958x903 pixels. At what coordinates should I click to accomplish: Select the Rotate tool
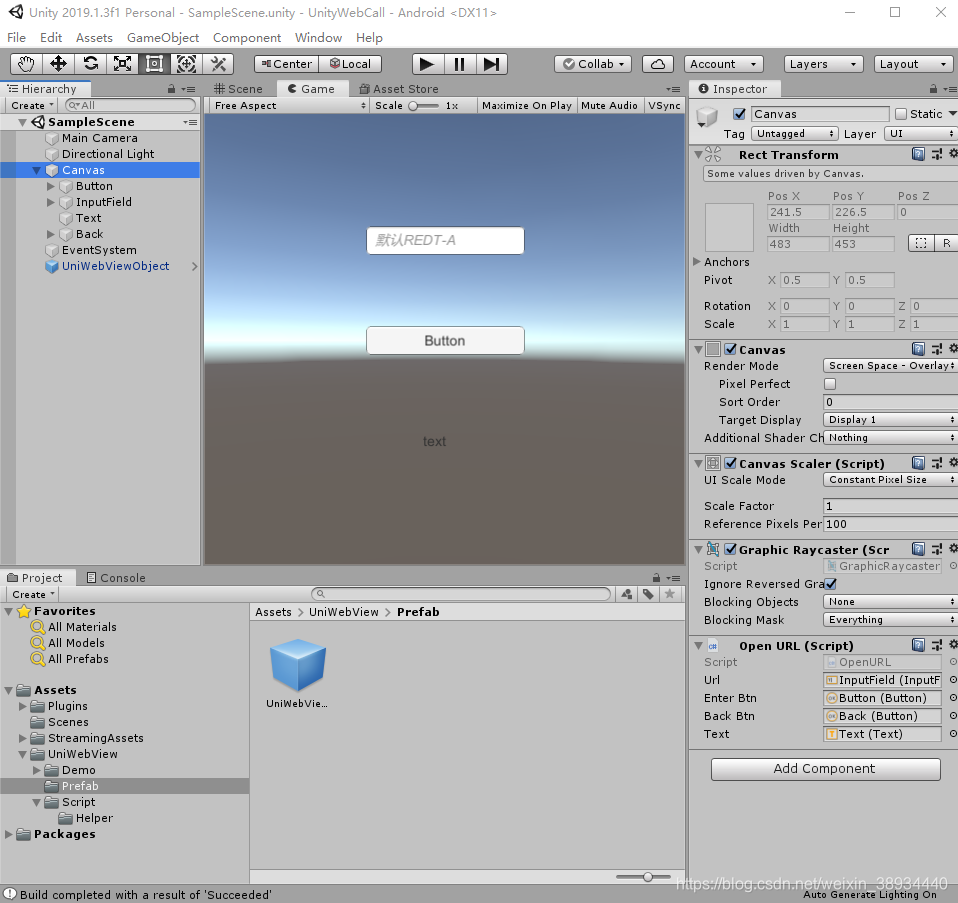click(90, 63)
